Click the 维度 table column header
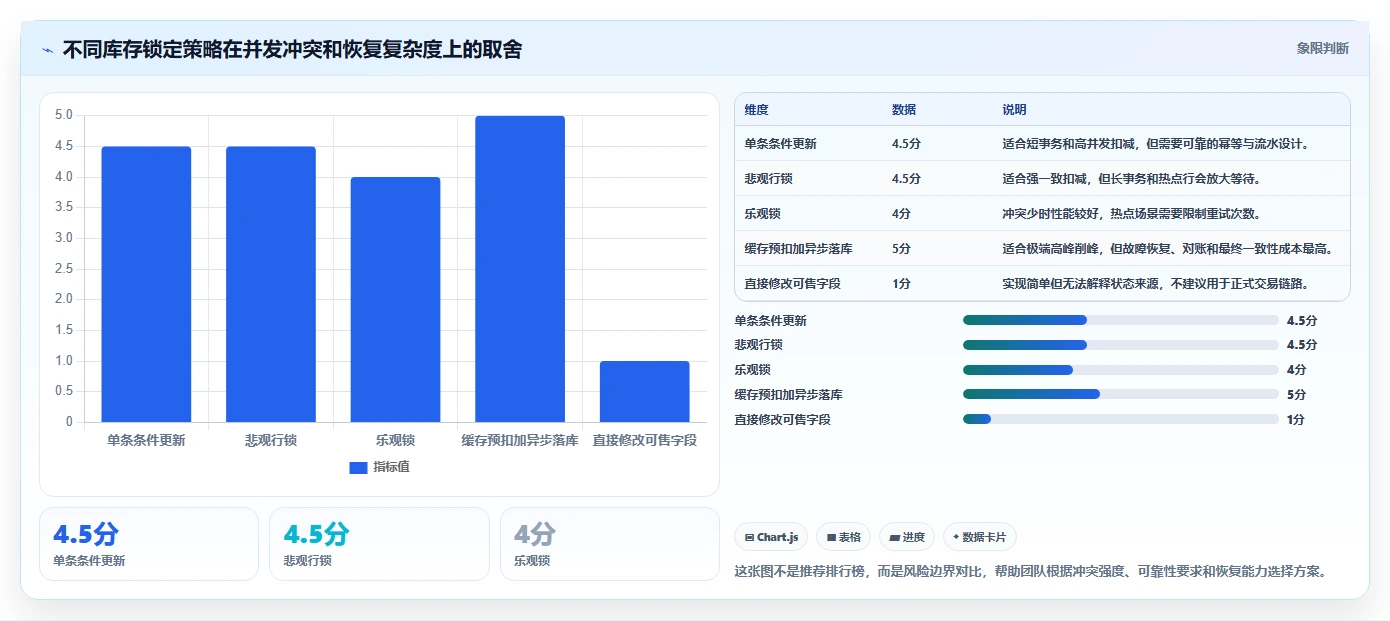Screen dimensions: 1390x621 click(x=756, y=110)
